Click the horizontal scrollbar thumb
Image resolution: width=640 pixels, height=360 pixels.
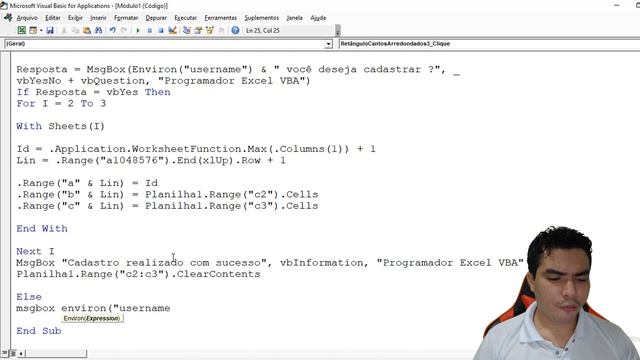[56, 353]
